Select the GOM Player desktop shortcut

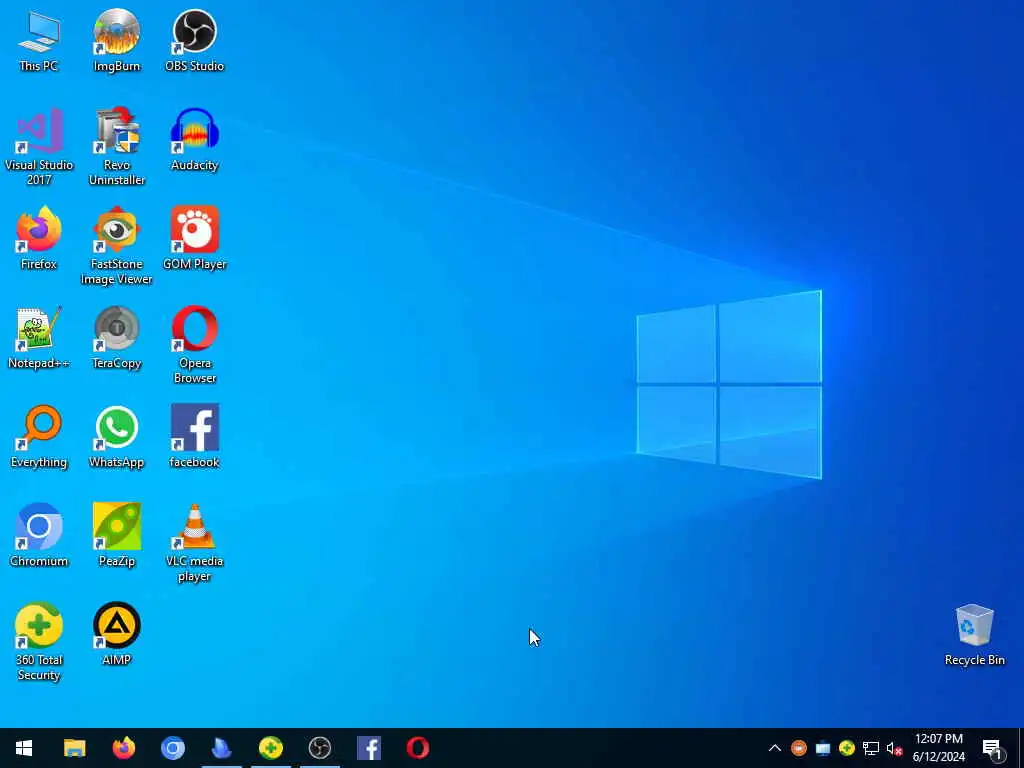194,238
